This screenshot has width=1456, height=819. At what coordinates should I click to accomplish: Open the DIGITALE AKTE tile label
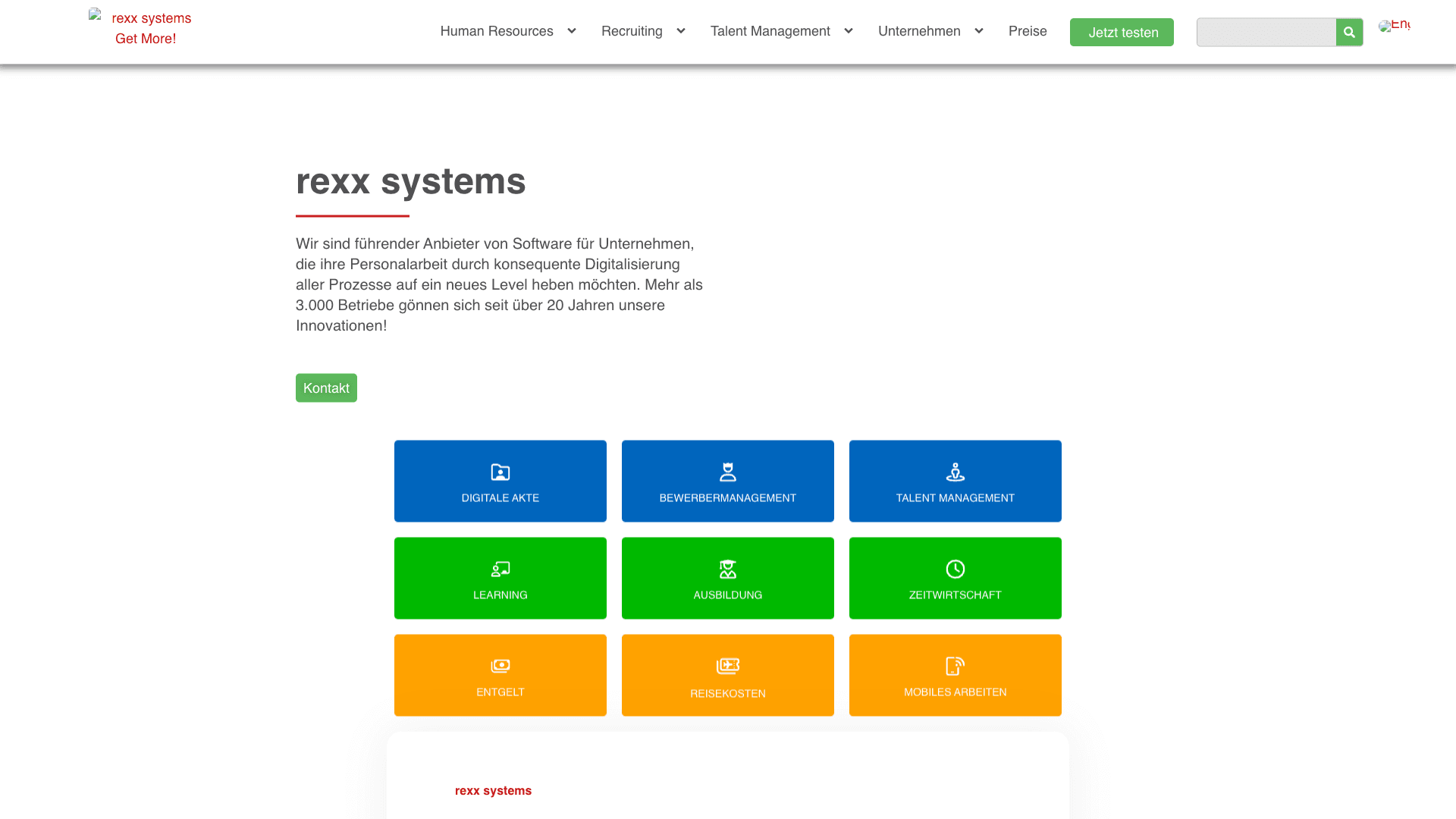click(500, 498)
